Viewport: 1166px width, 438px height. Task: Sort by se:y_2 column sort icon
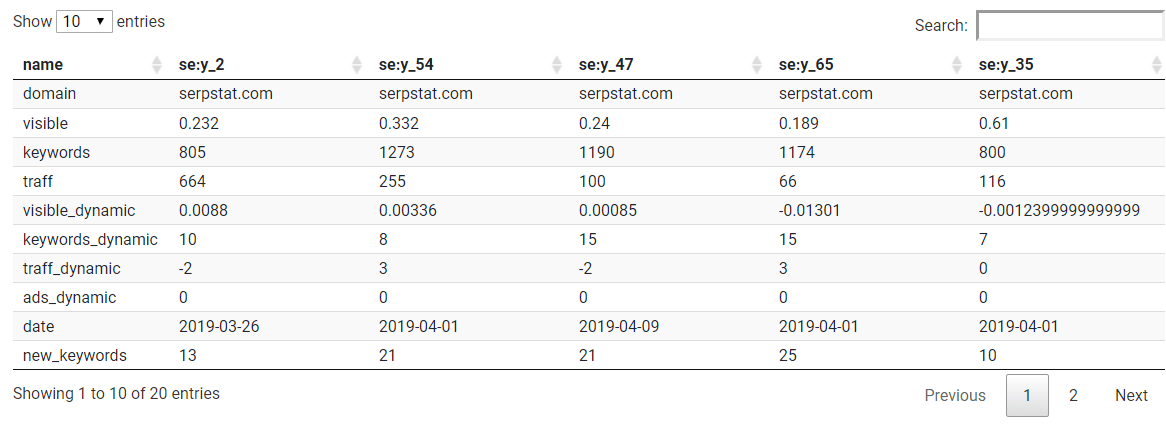pos(357,65)
